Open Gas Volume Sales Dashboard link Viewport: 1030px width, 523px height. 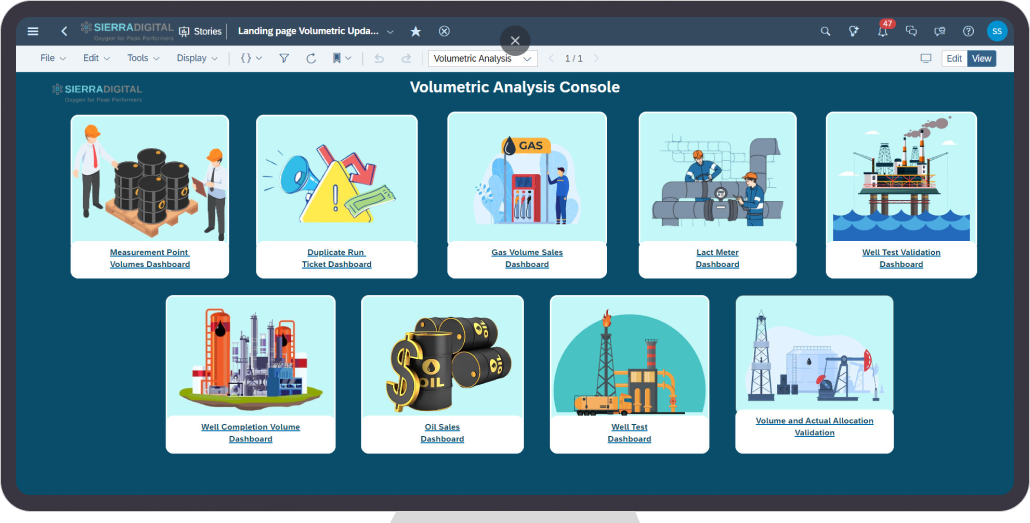click(527, 258)
